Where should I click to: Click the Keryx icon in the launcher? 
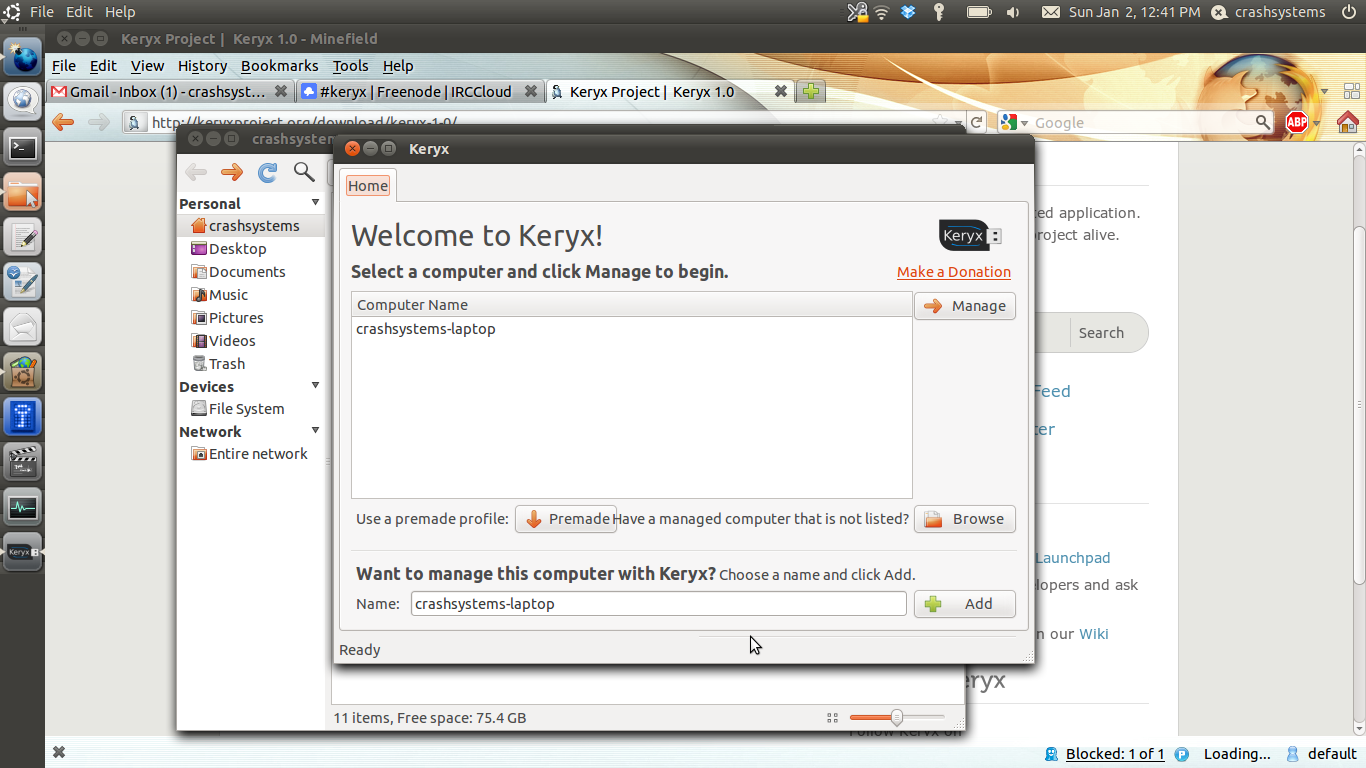tap(23, 552)
